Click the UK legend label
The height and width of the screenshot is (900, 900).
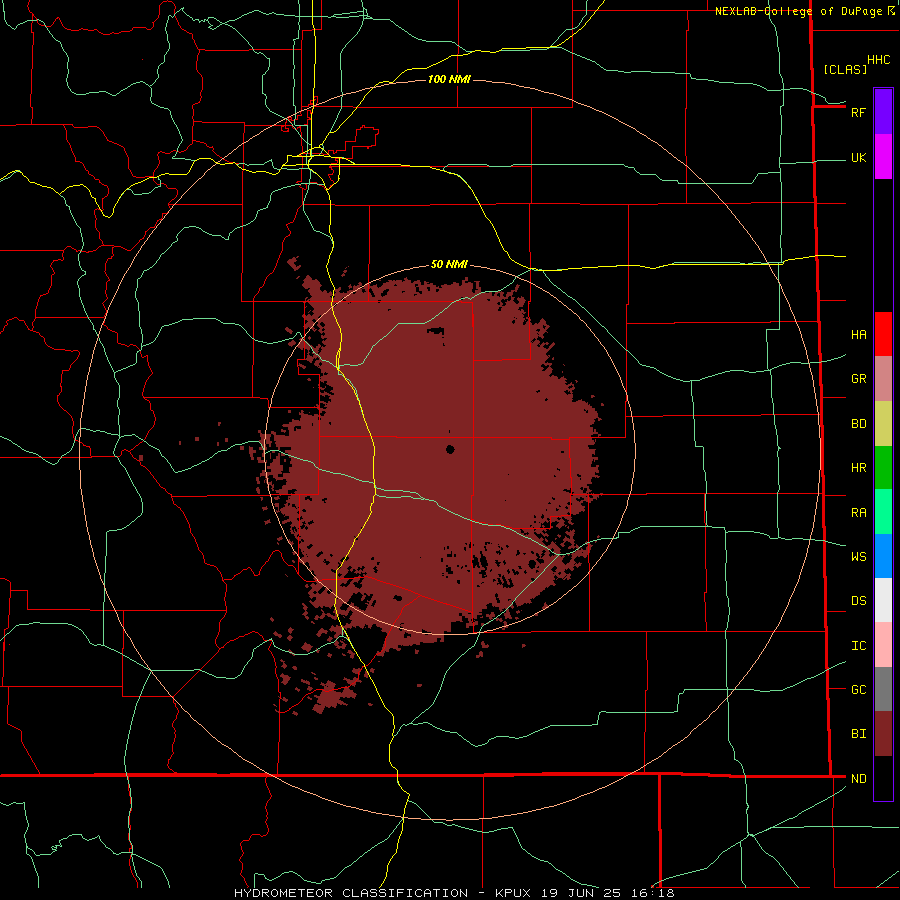[x=858, y=157]
